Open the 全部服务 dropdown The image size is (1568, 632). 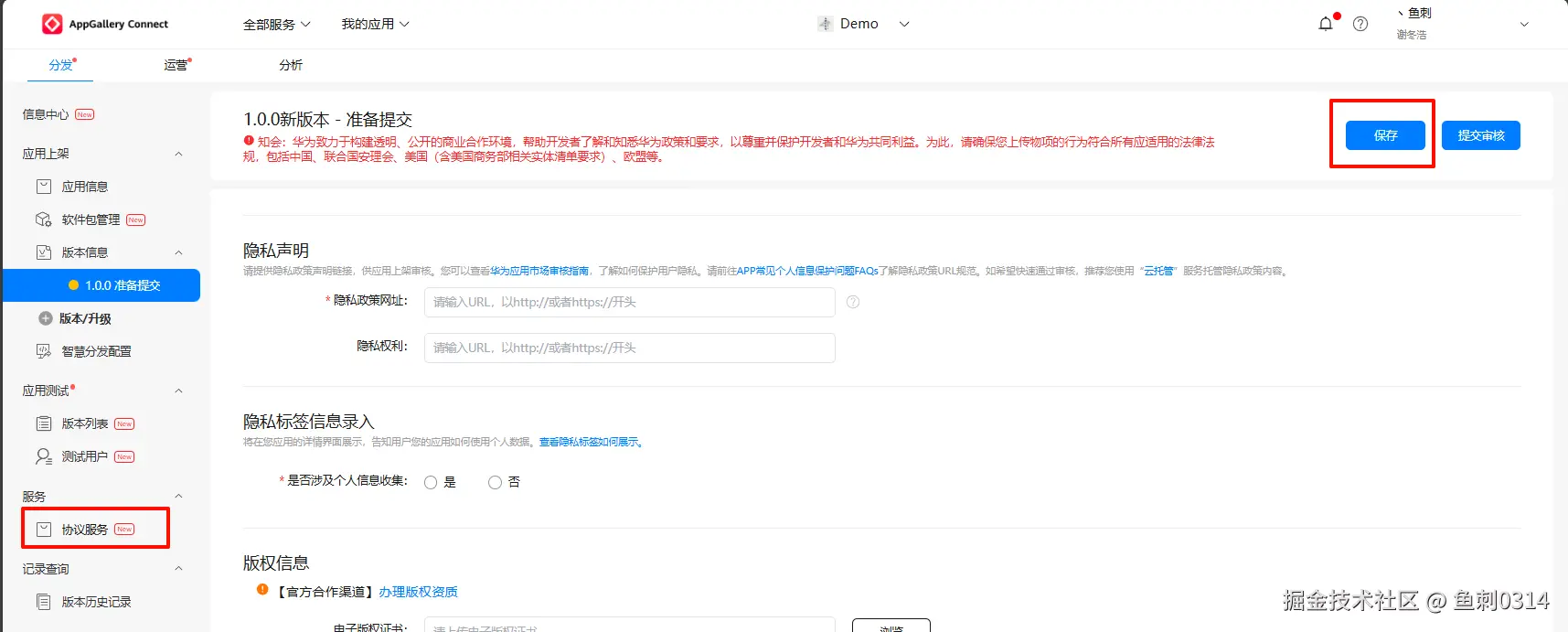click(276, 25)
